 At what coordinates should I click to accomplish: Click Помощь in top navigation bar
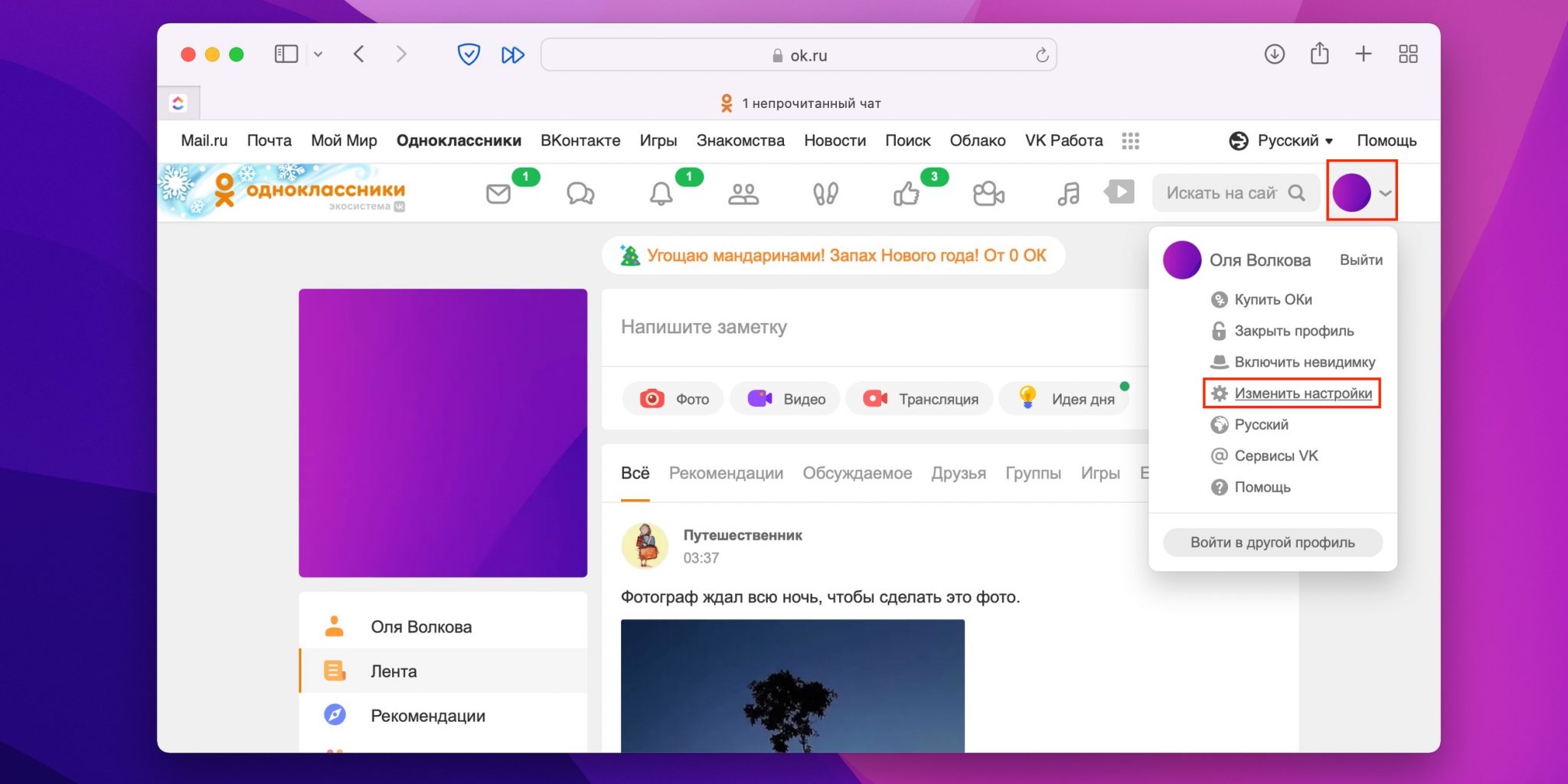[x=1387, y=141]
